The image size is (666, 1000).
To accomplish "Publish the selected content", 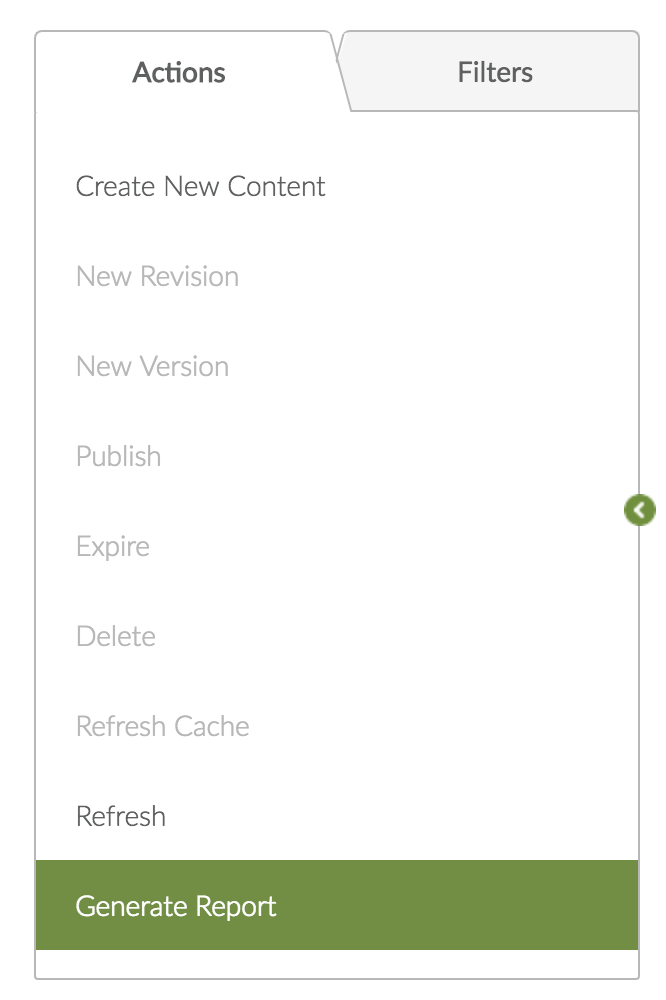I will 118,457.
